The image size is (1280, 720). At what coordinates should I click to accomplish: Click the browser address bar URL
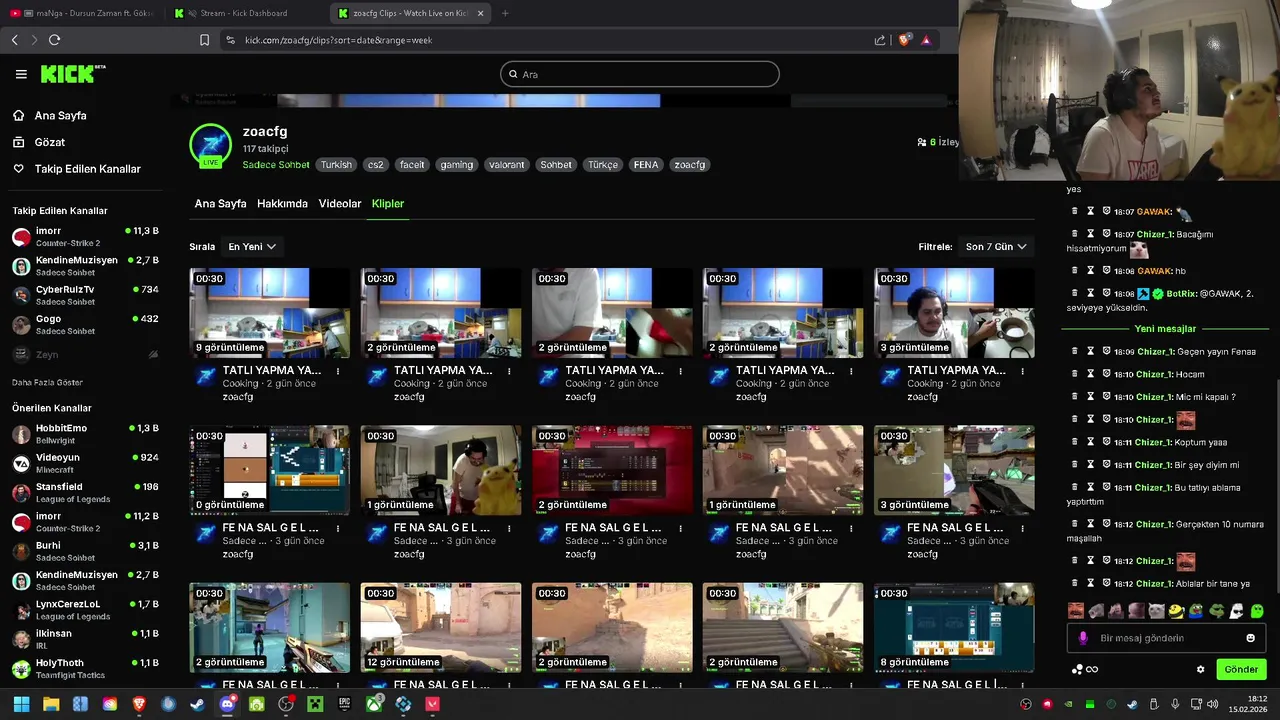tap(339, 40)
